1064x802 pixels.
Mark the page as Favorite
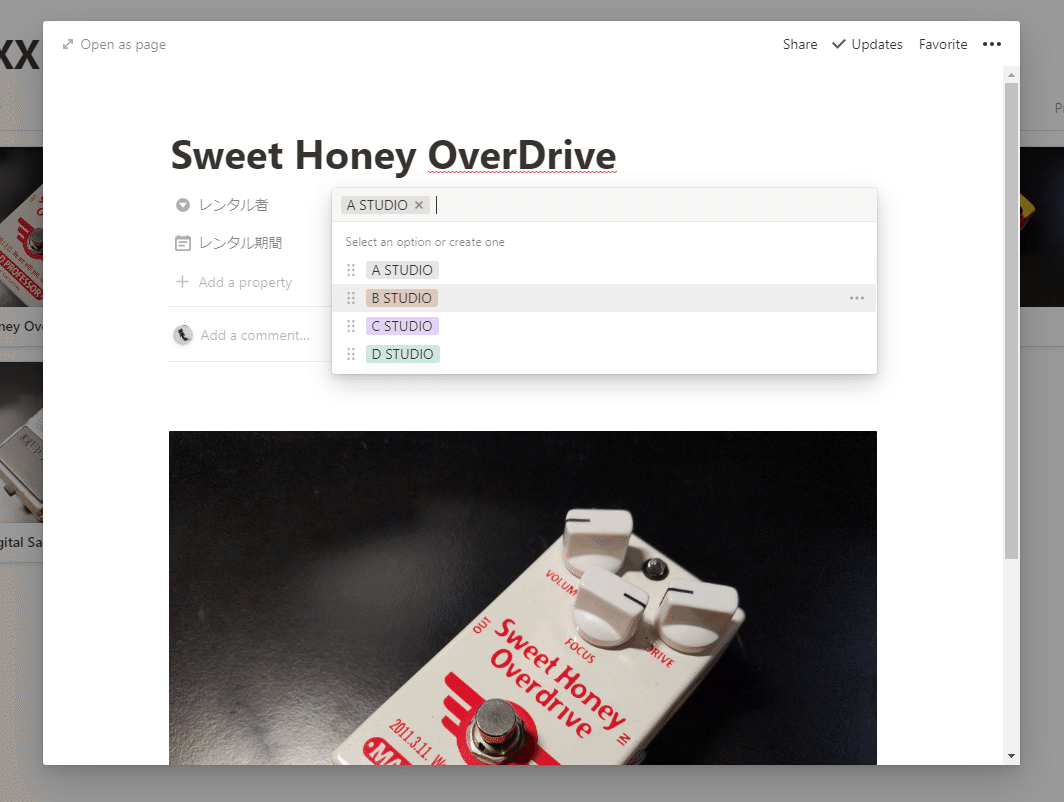943,44
